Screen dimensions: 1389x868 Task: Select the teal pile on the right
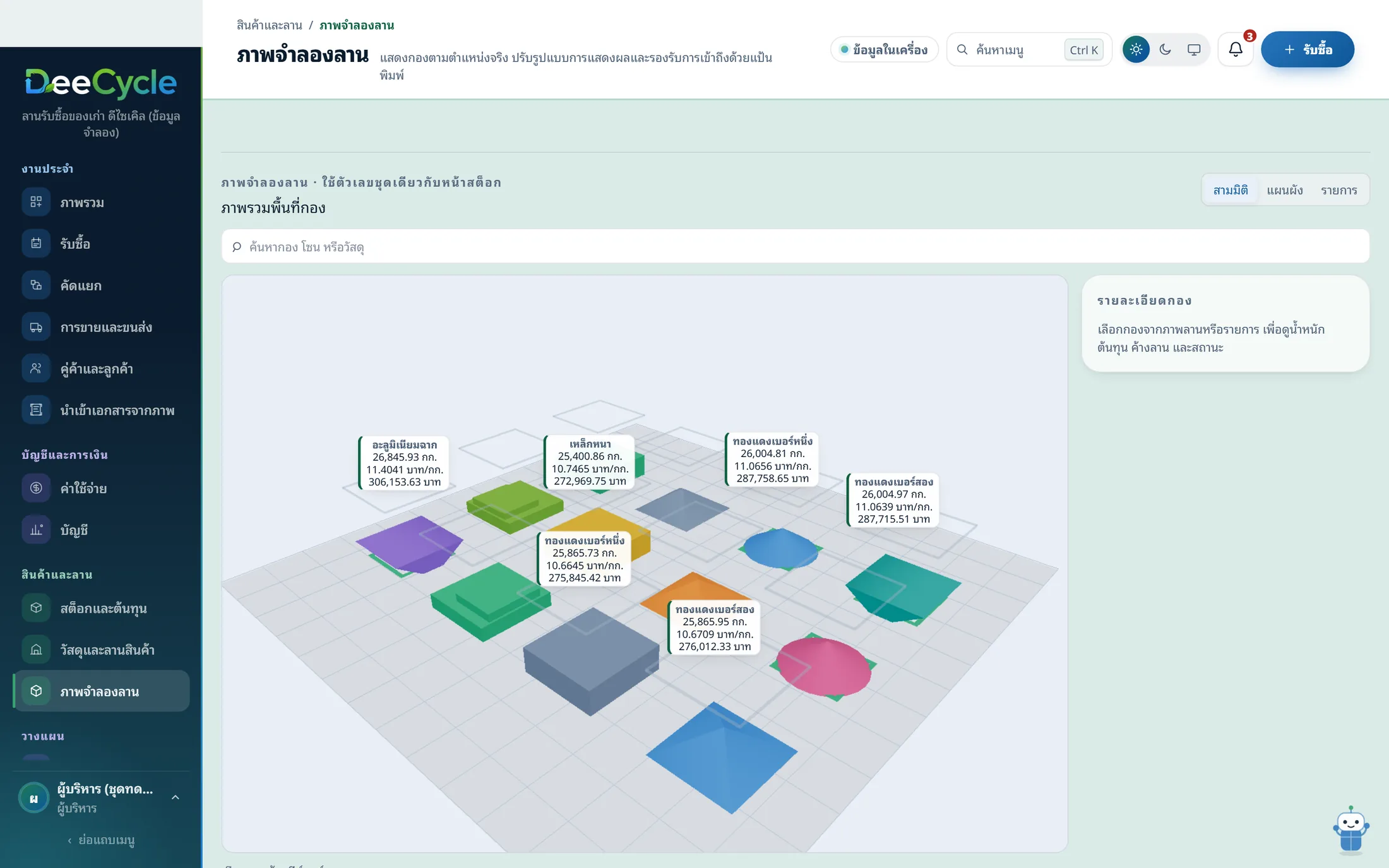tap(903, 587)
